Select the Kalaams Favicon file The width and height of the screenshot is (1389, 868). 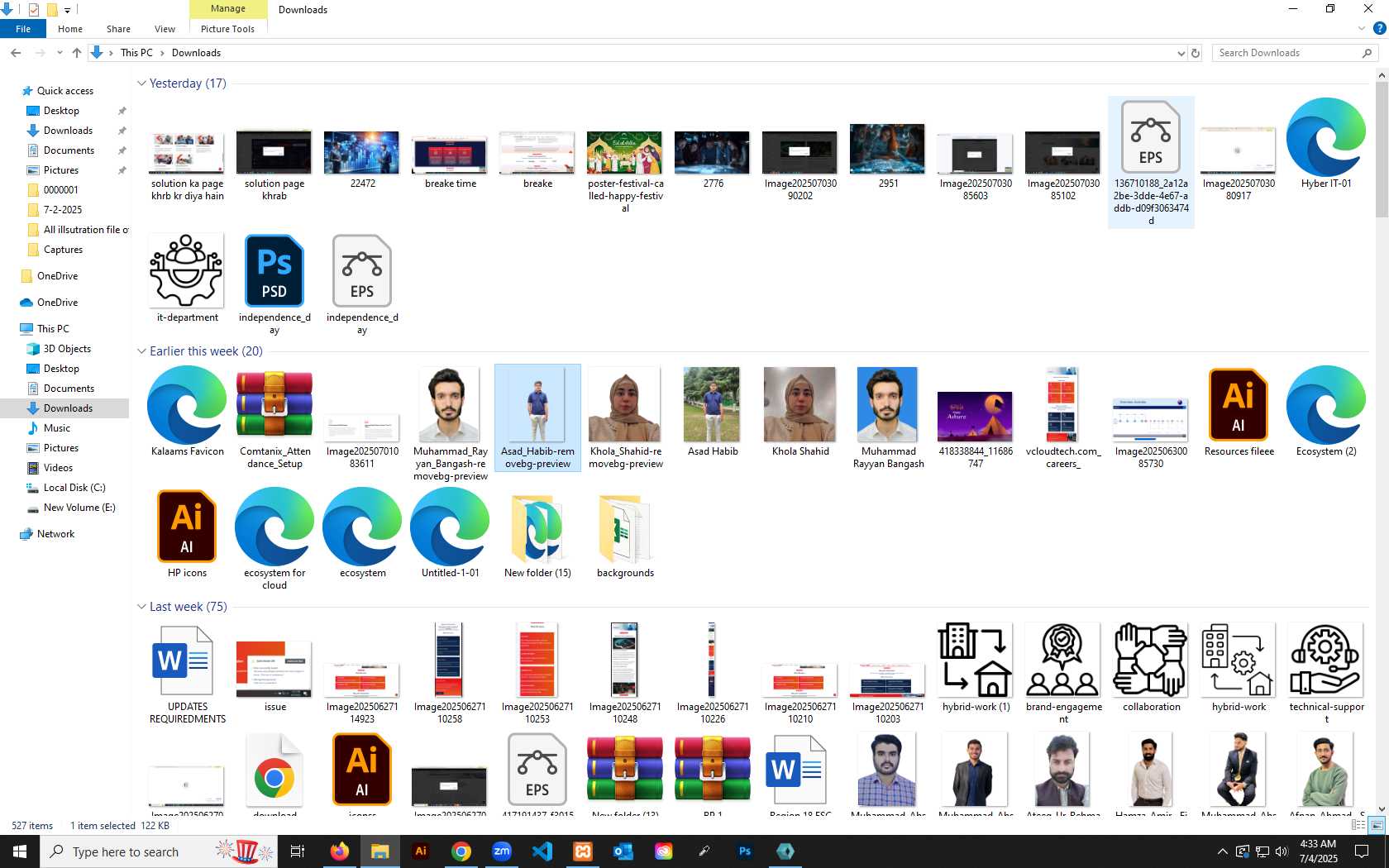coord(187,404)
